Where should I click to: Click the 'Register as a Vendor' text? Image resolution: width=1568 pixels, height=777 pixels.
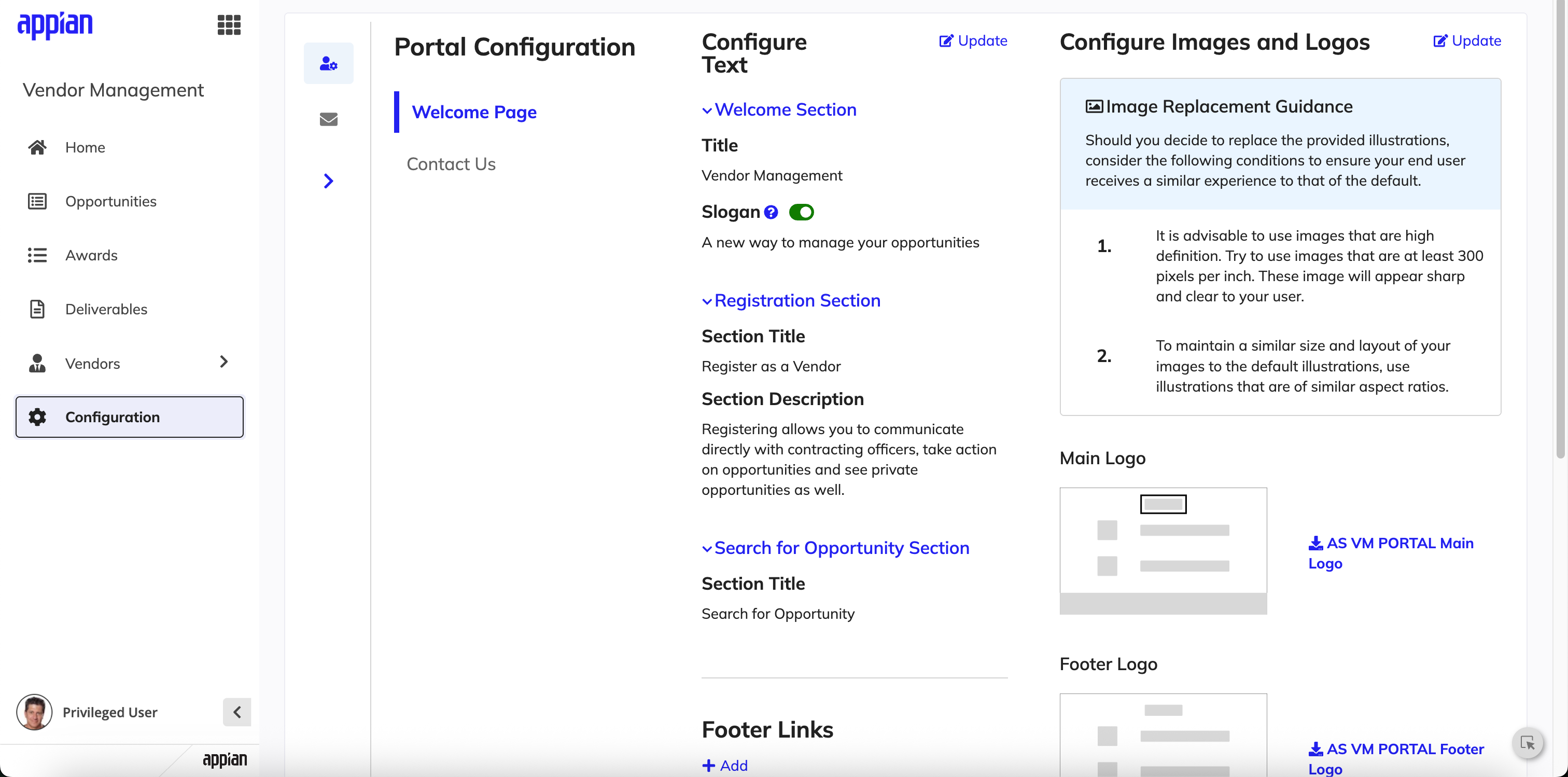[771, 367]
